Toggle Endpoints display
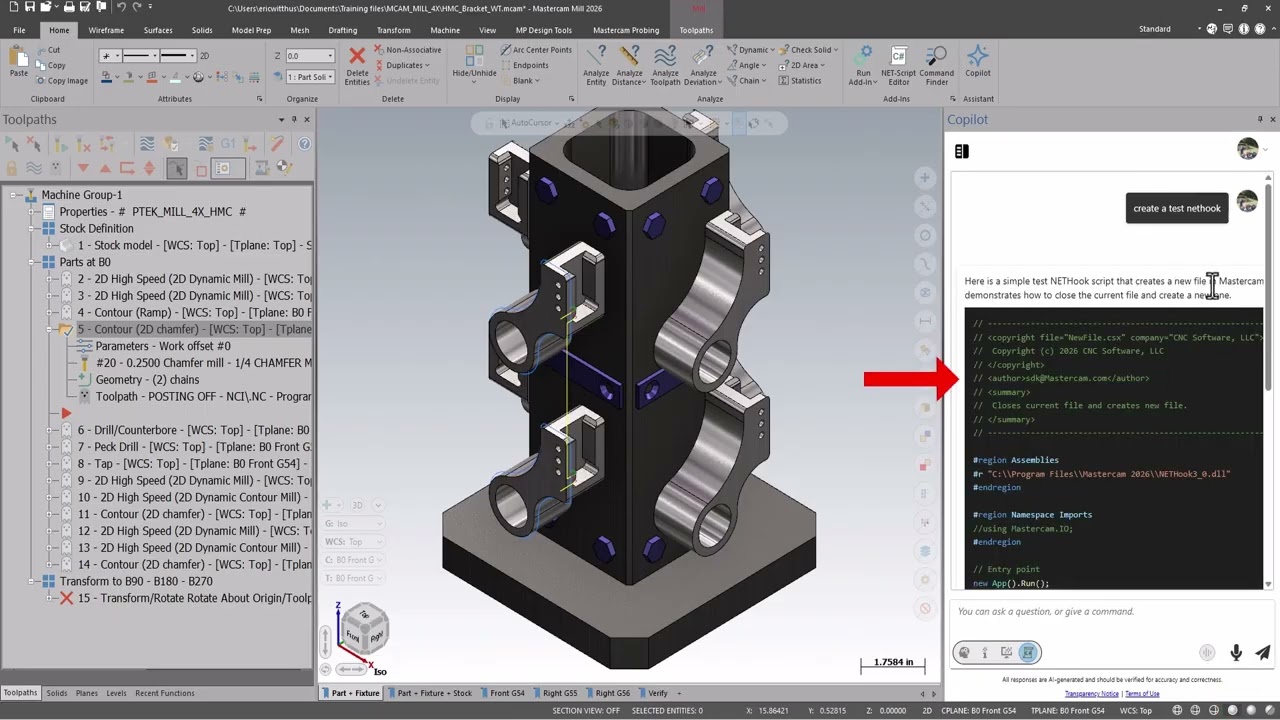This screenshot has height=720, width=1280. tap(524, 65)
